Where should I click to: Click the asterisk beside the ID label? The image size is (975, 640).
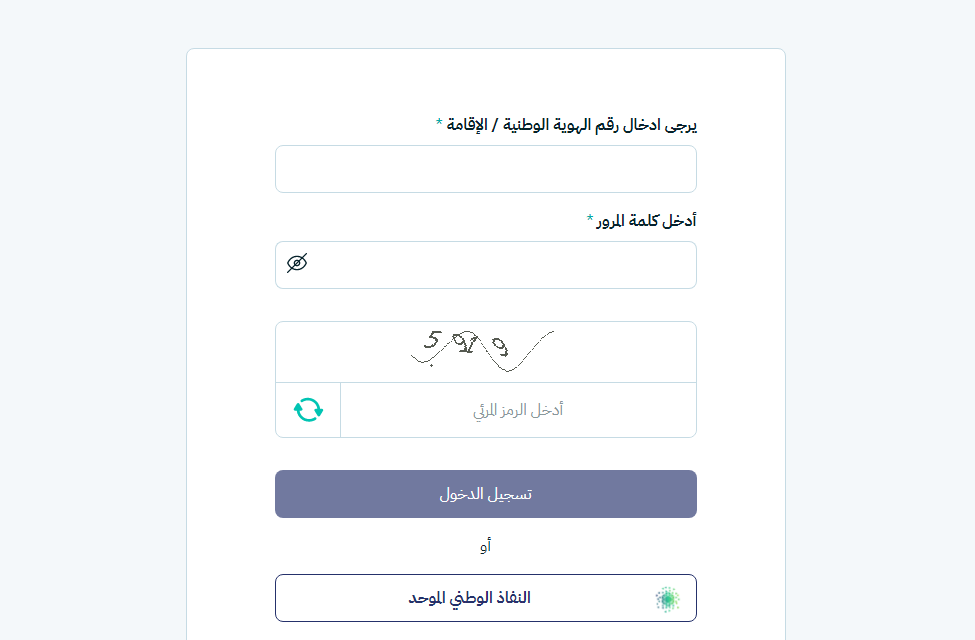tap(439, 123)
